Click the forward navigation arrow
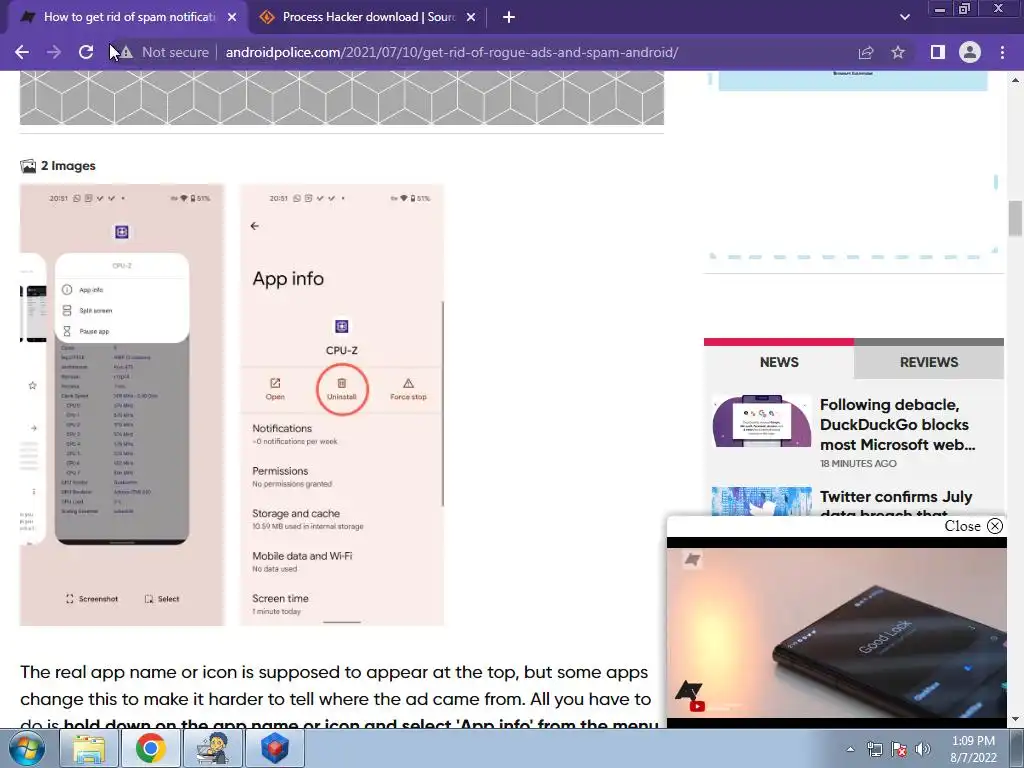The width and height of the screenshot is (1024, 768). tap(54, 52)
